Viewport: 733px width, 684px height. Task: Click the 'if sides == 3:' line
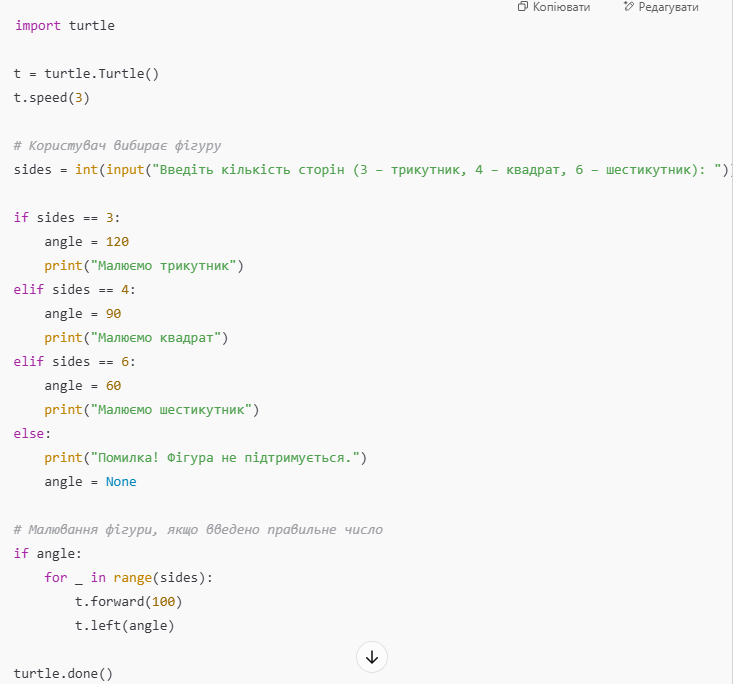click(67, 218)
